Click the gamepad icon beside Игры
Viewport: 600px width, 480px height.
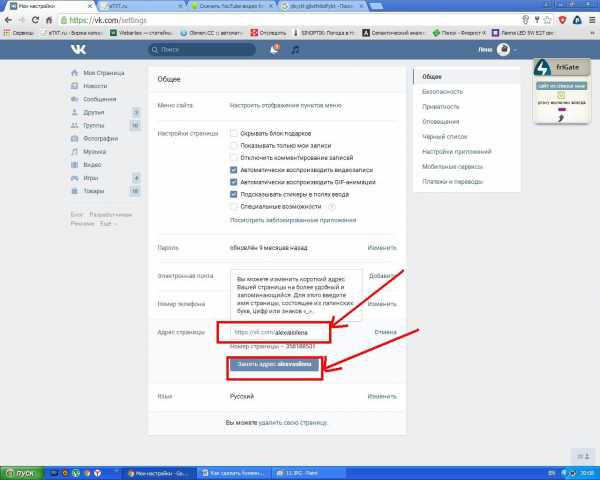[75, 178]
